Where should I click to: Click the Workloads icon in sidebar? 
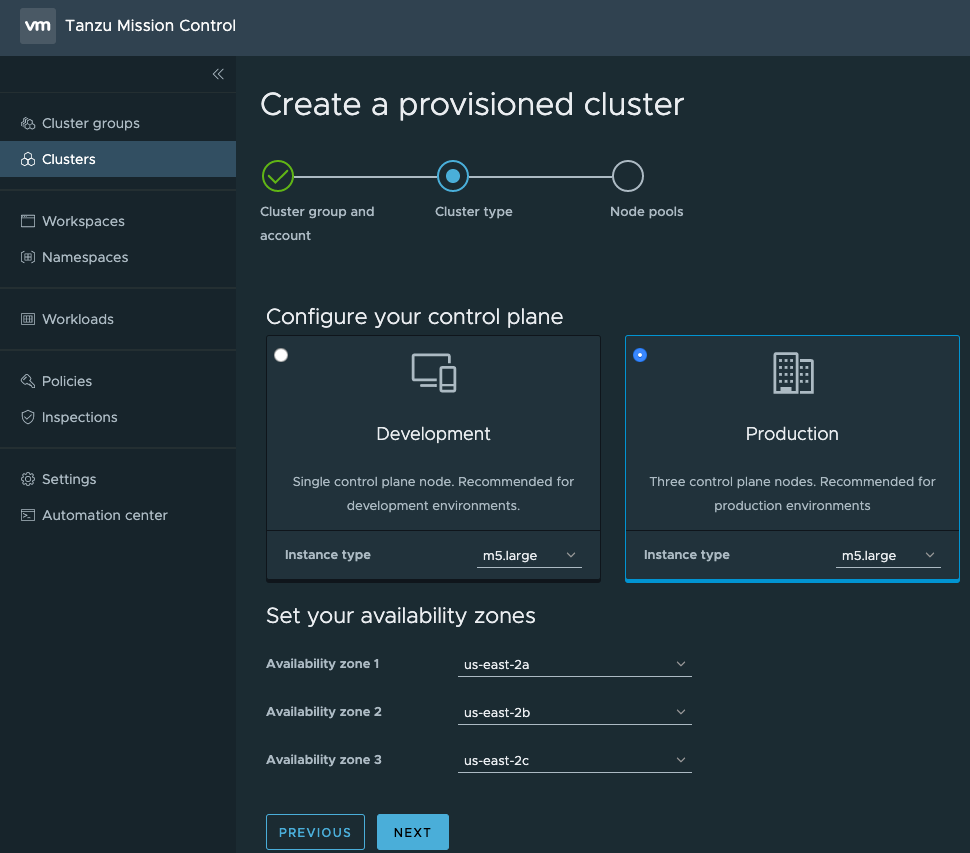[28, 319]
